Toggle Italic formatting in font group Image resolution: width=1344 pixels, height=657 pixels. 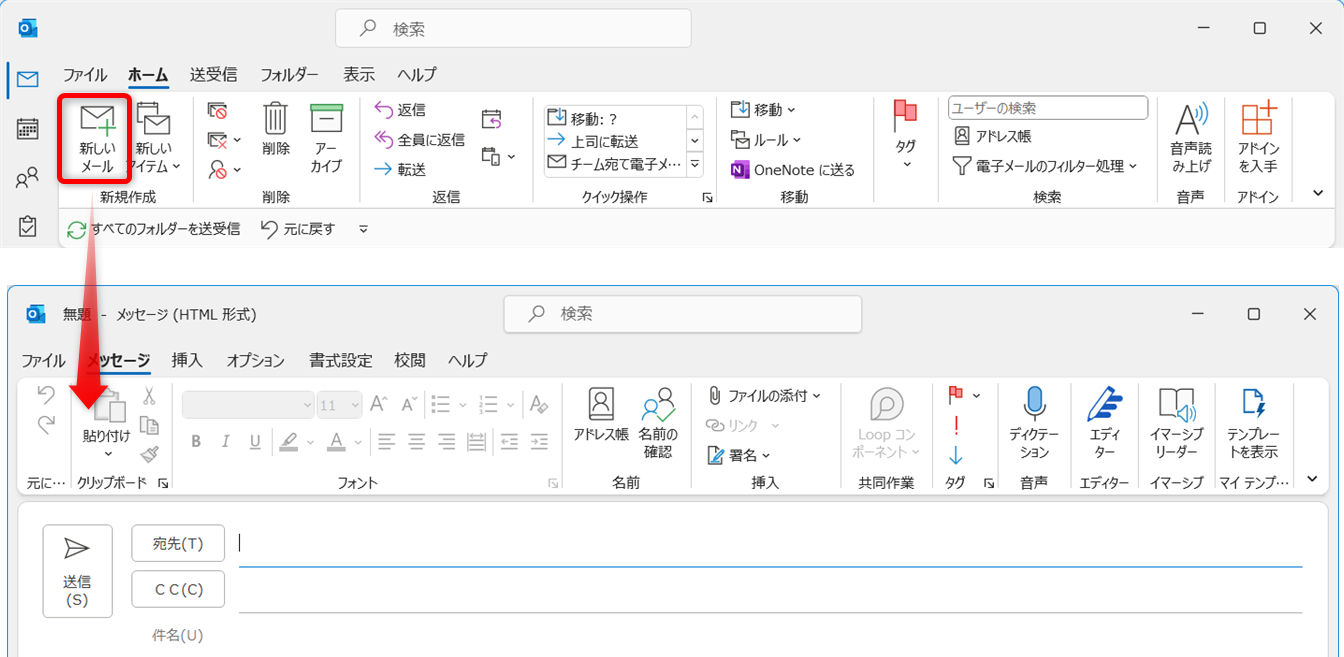click(226, 441)
